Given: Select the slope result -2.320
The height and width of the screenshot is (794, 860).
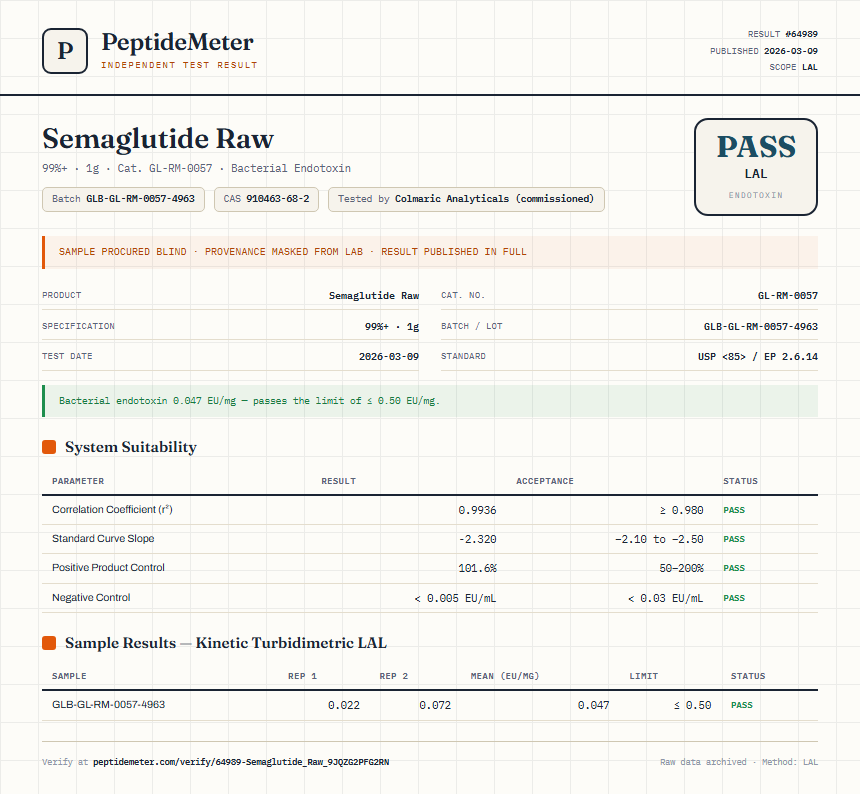Looking at the screenshot, I should point(477,540).
